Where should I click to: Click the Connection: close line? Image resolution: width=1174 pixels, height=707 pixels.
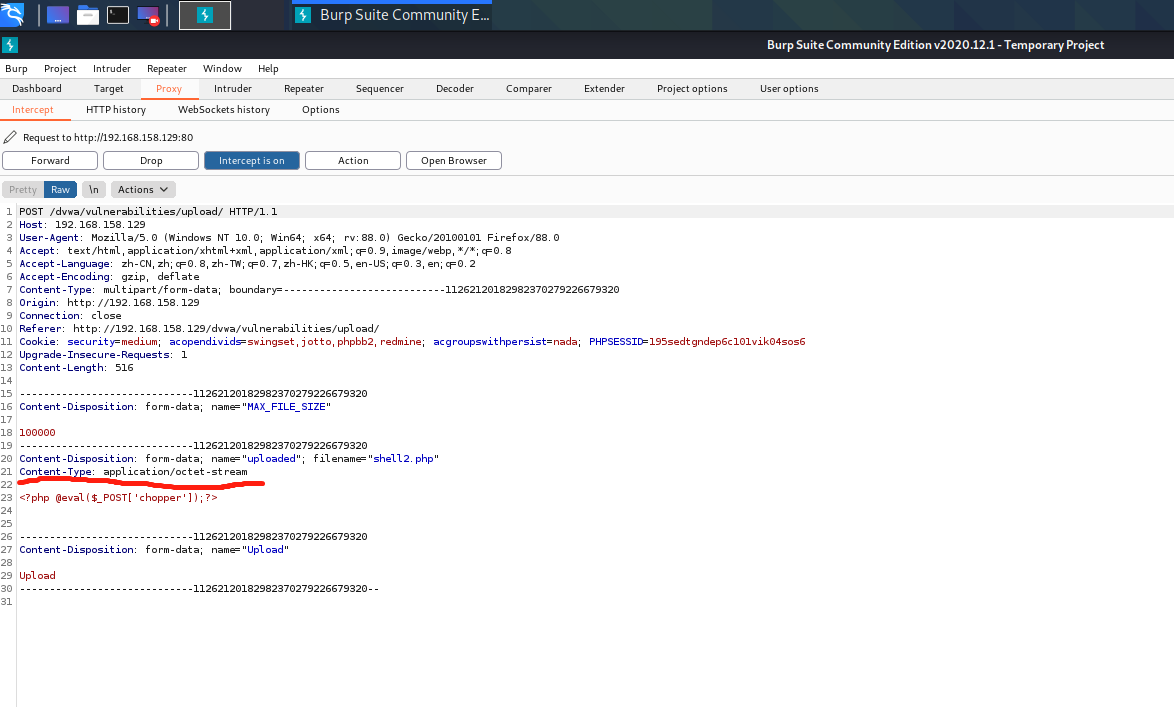click(70, 315)
